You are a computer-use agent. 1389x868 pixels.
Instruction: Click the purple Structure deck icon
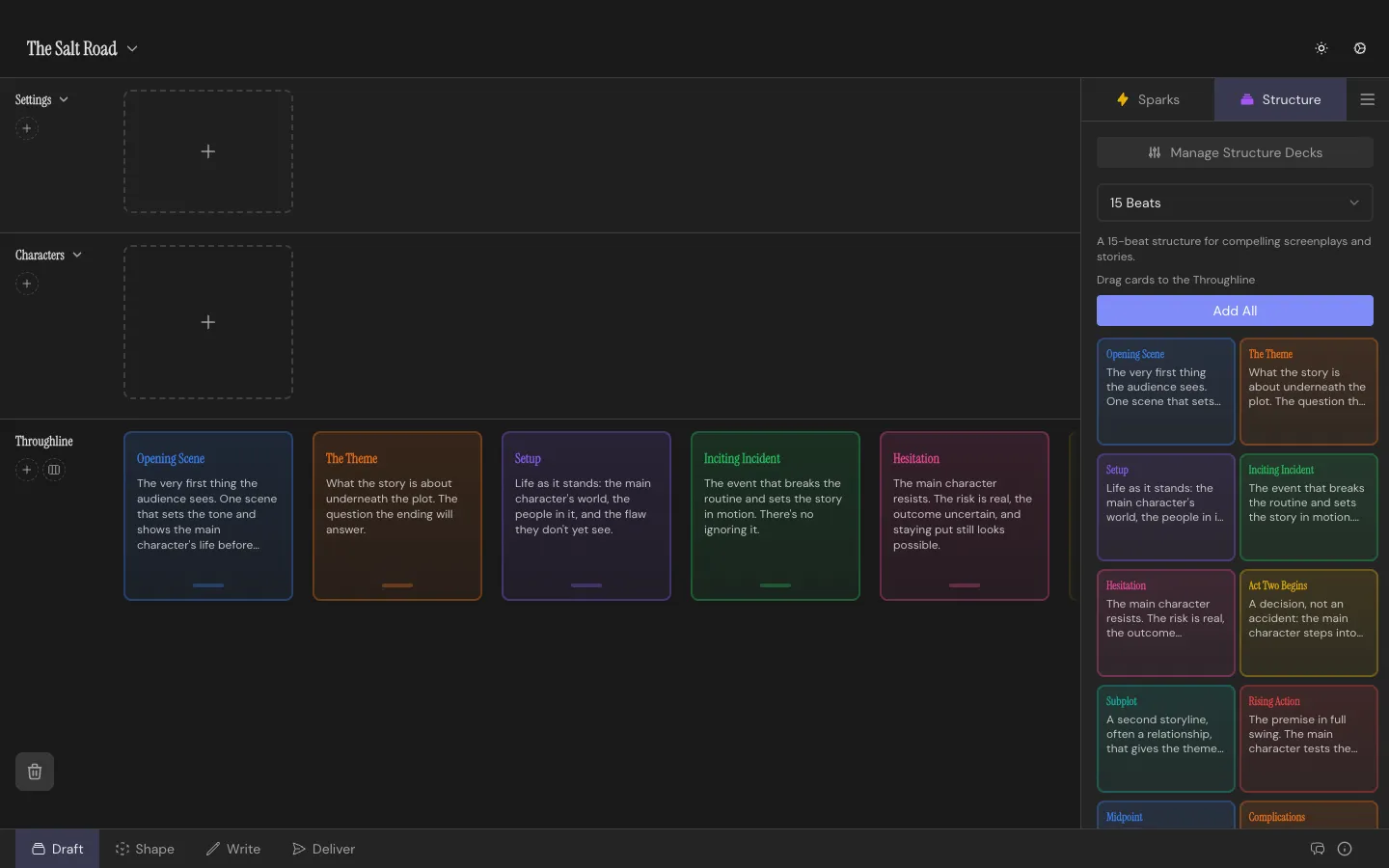point(1247,99)
